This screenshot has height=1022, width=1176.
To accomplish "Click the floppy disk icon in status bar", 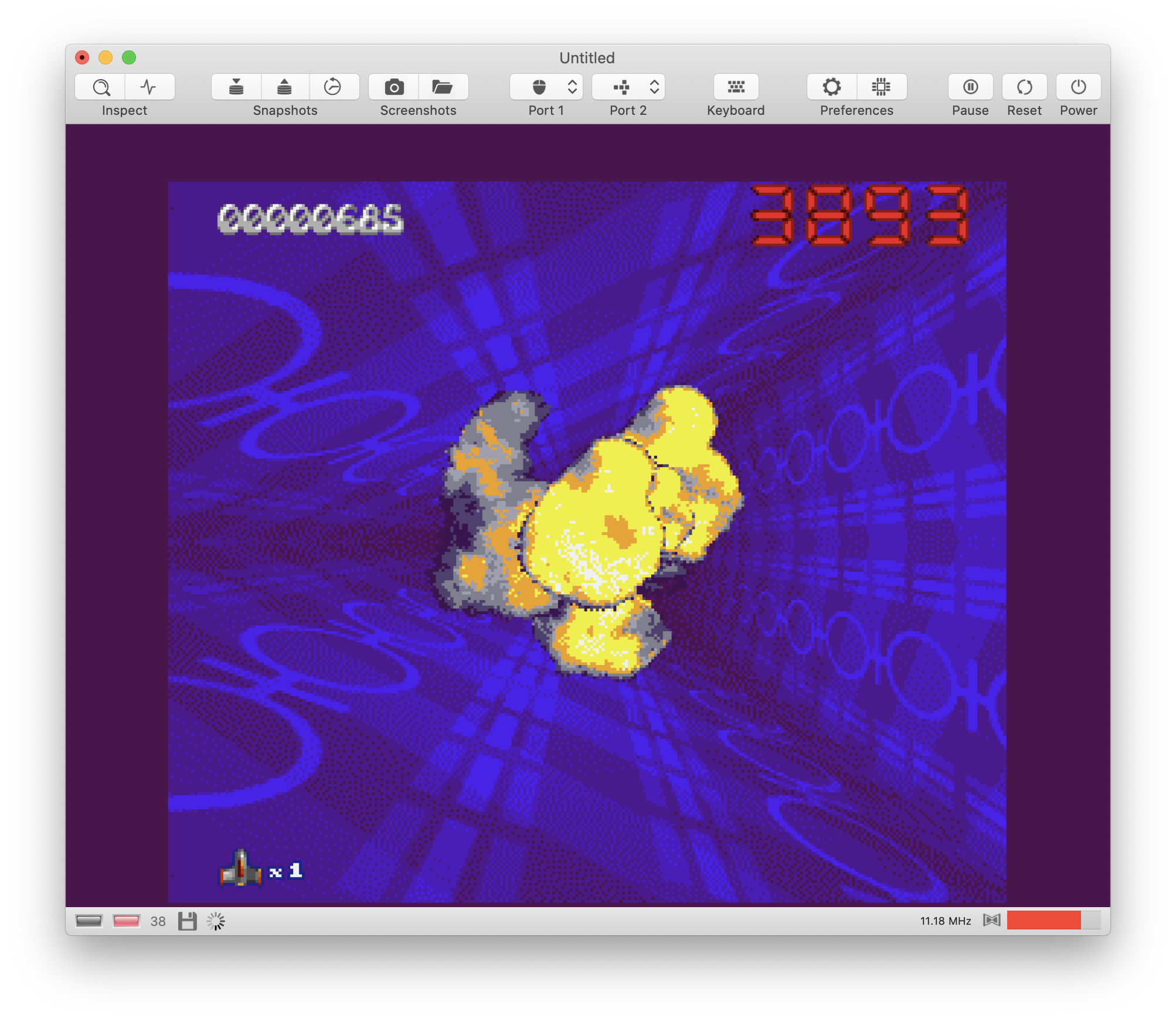I will [x=188, y=921].
